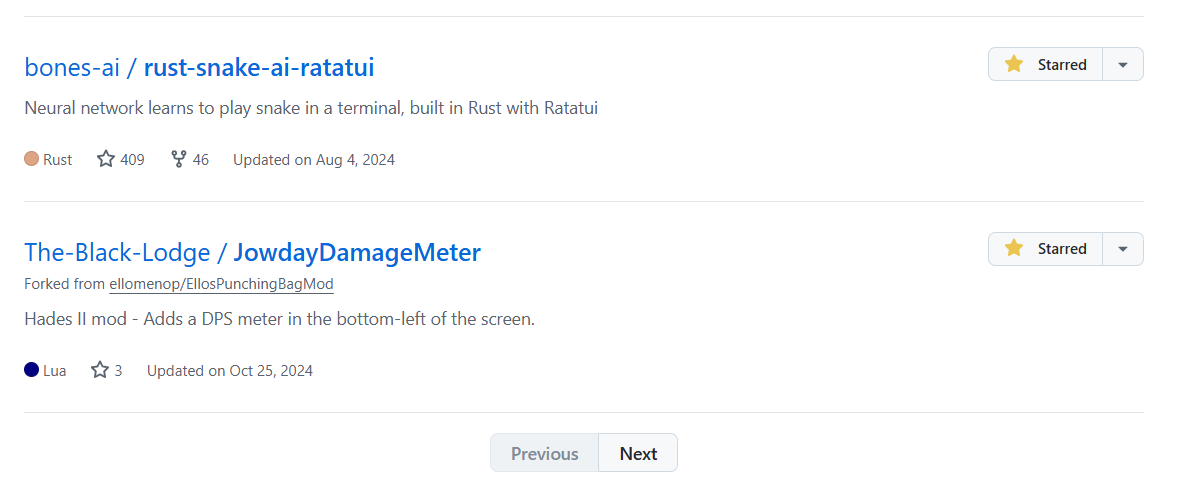
Task: Open stargazers list showing 409 stars
Action: 121,159
